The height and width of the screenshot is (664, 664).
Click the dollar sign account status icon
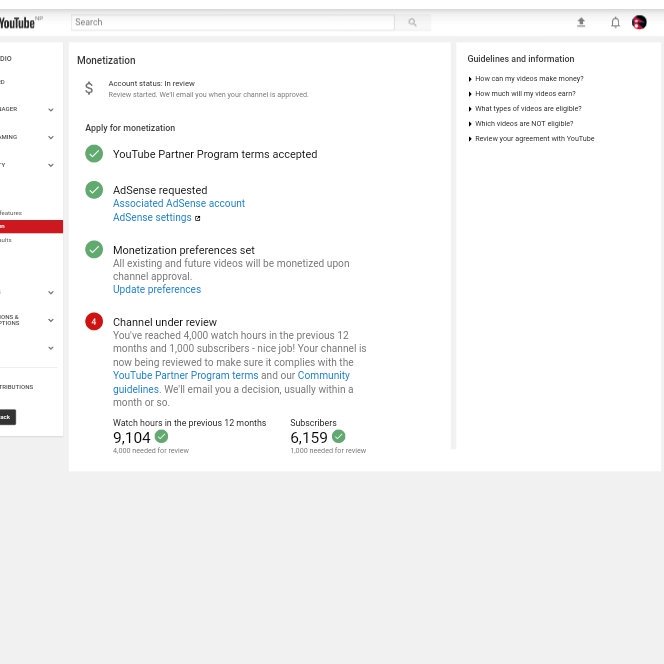[x=89, y=88]
